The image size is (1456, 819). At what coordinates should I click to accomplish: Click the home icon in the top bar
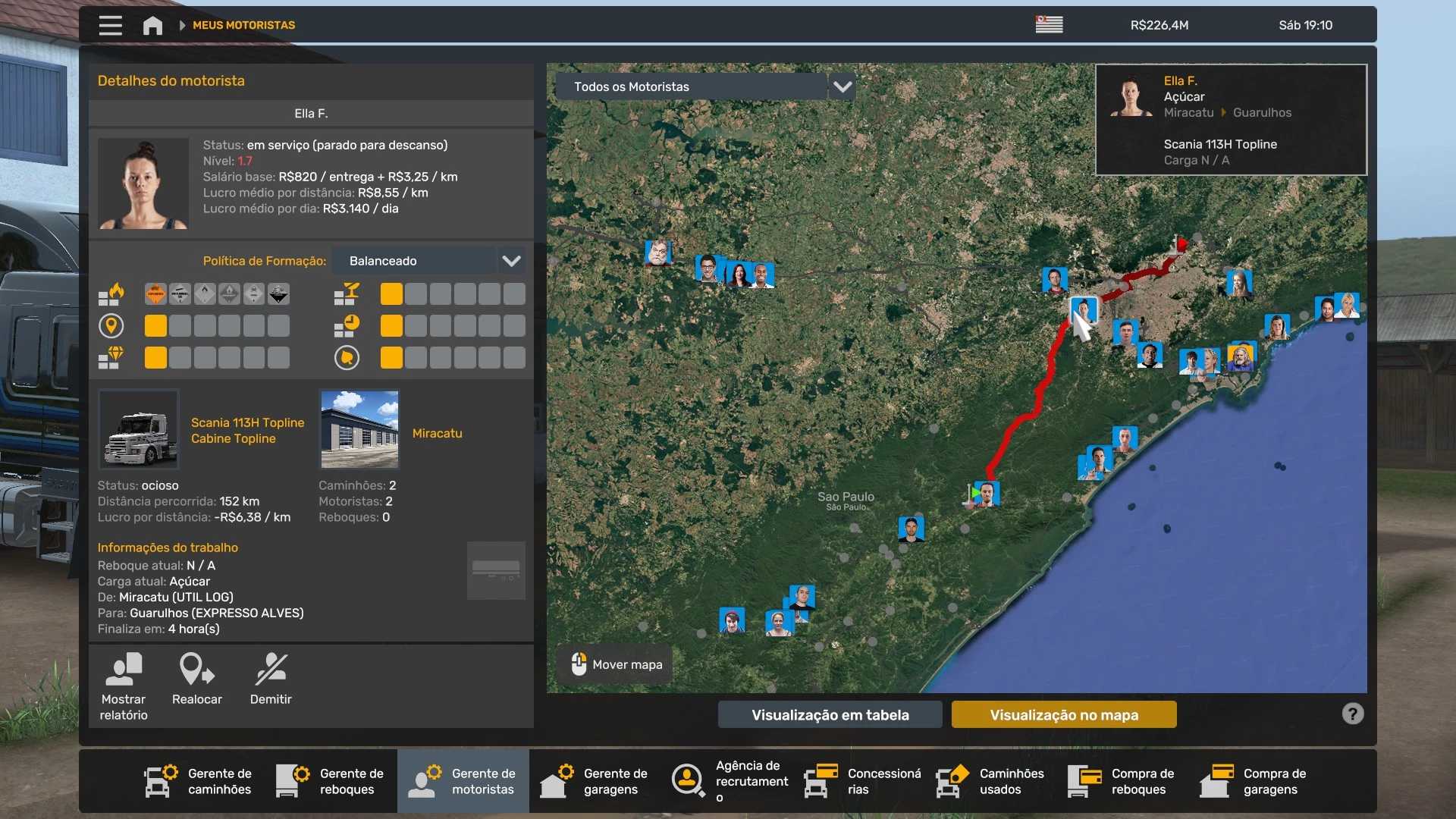point(152,25)
